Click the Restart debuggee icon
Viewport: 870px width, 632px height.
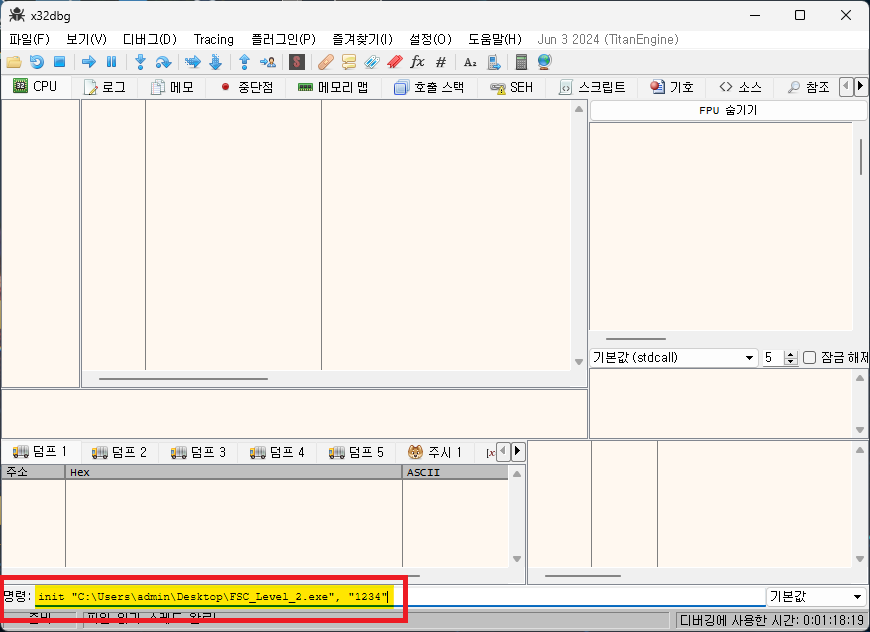coord(37,62)
